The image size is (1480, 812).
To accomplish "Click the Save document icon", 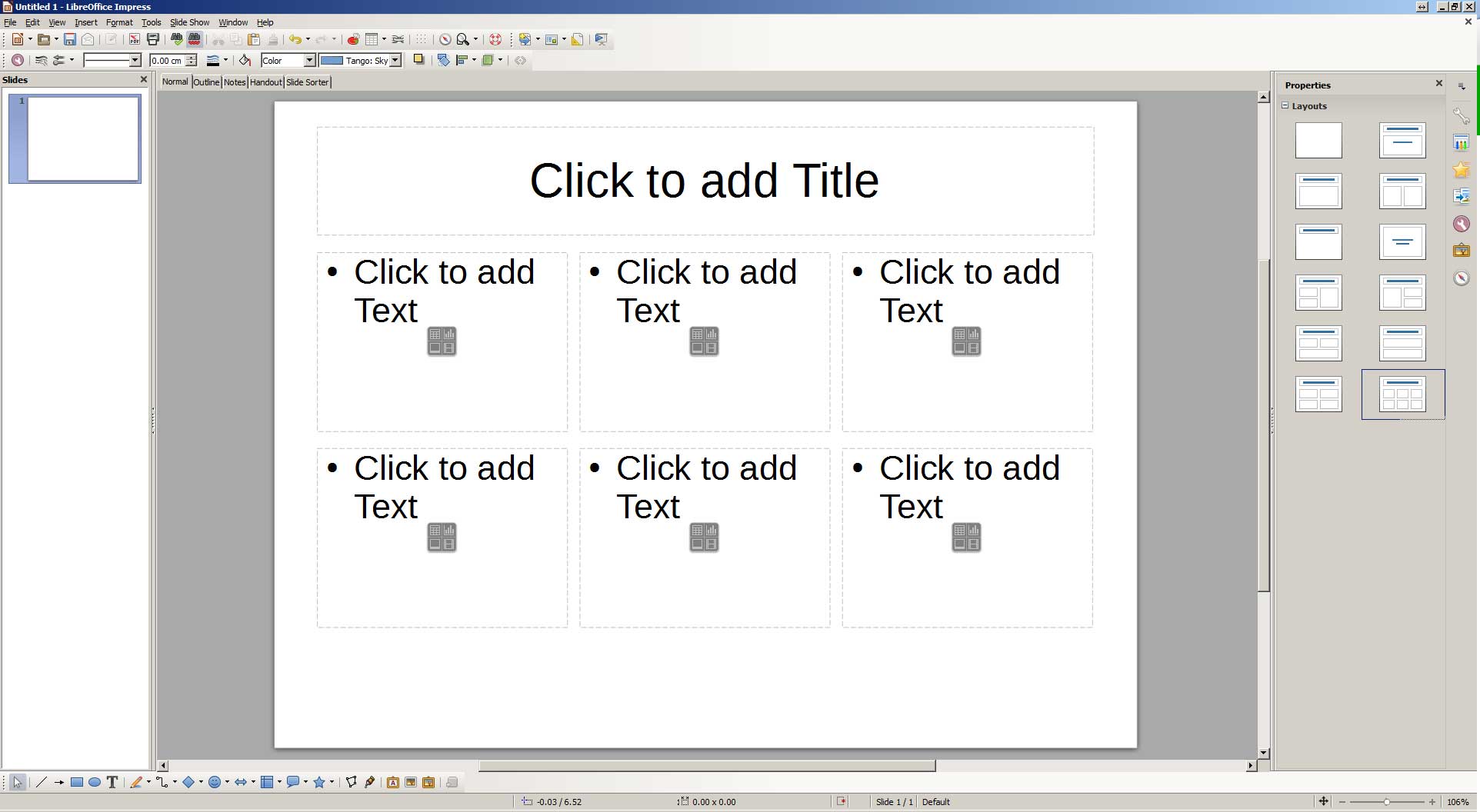I will coord(70,39).
